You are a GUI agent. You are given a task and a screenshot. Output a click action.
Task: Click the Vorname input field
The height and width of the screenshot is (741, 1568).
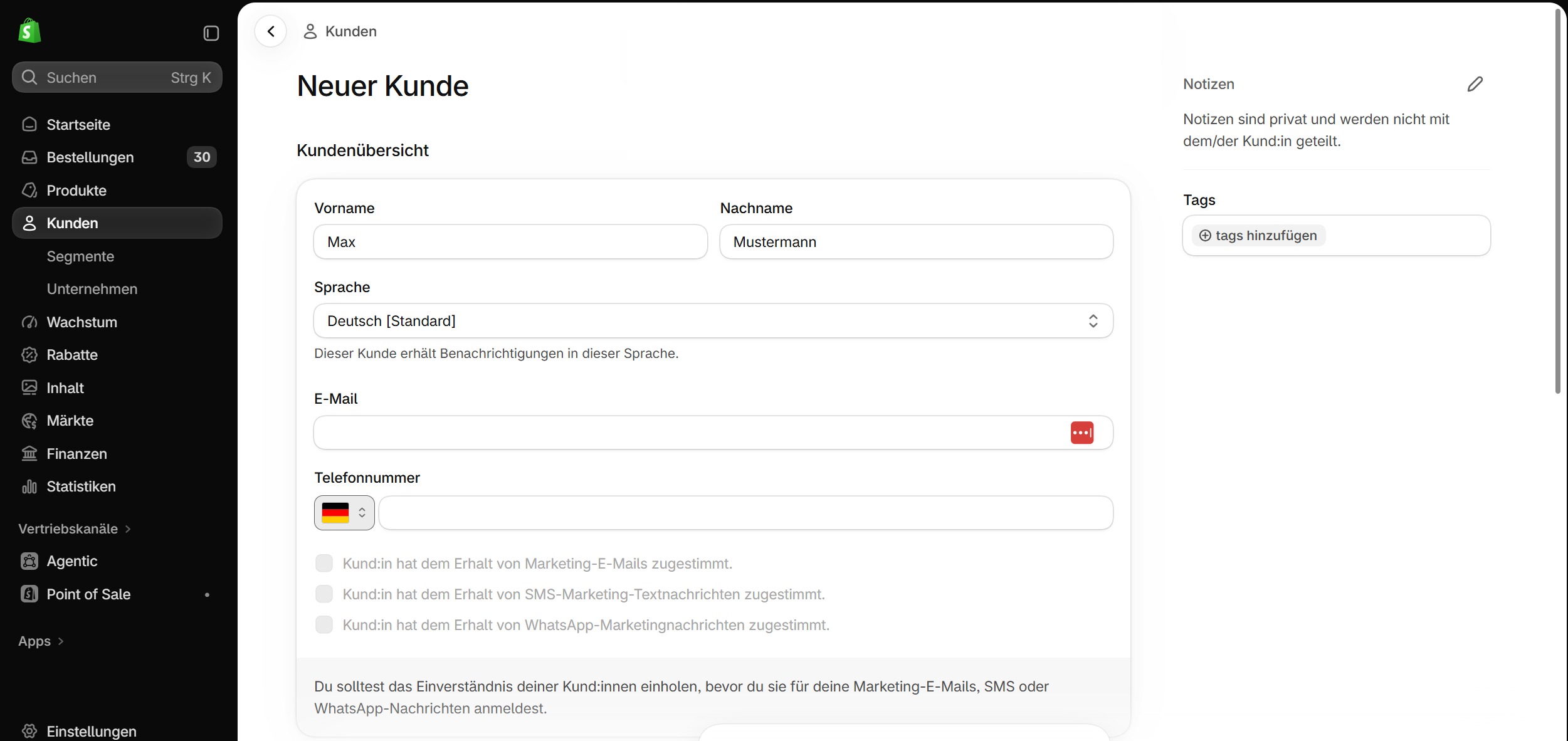pyautogui.click(x=511, y=242)
